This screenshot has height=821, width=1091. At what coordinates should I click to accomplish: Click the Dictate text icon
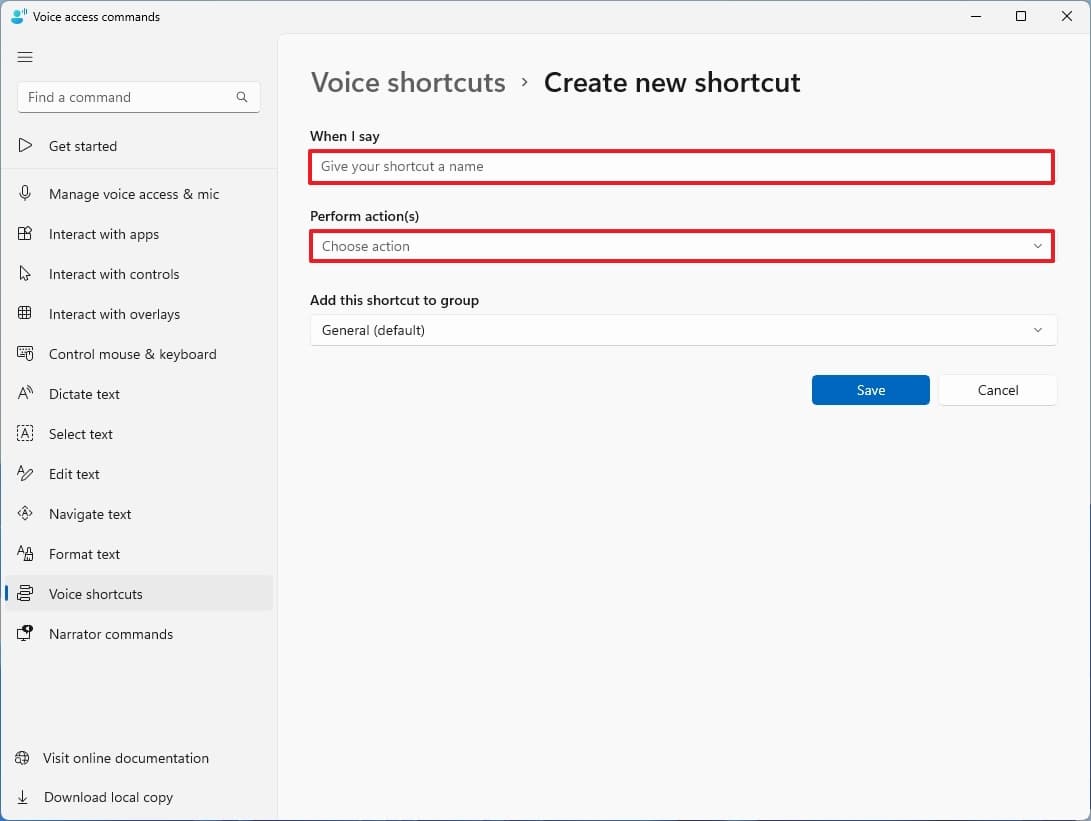pyautogui.click(x=24, y=394)
